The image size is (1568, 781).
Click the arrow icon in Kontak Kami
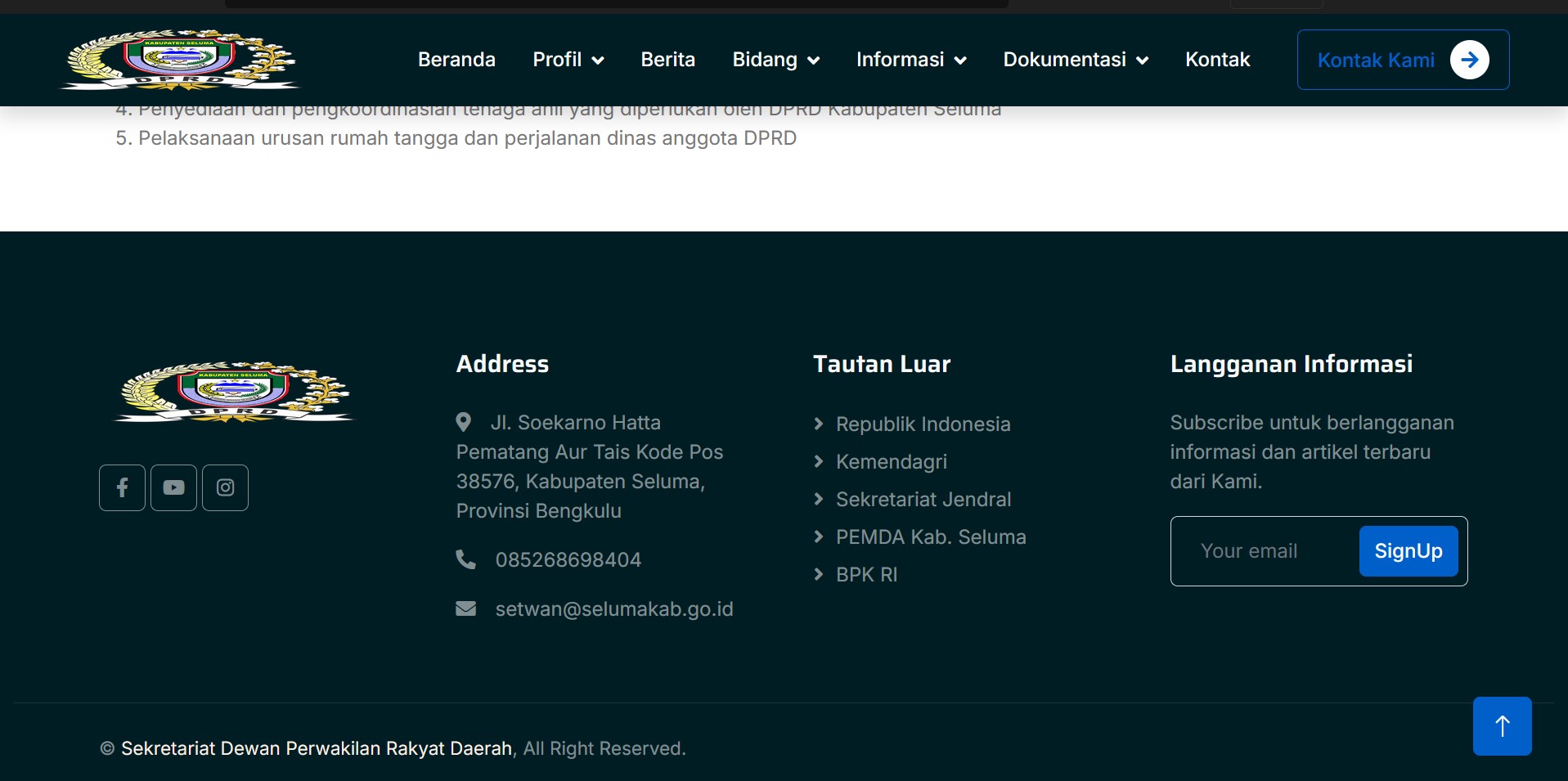click(x=1469, y=60)
